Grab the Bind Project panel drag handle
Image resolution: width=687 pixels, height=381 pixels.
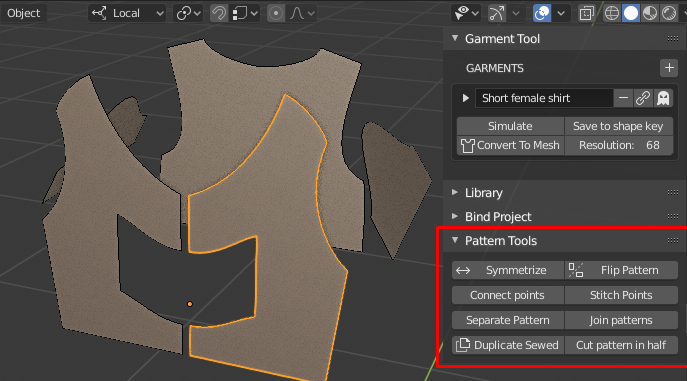click(673, 217)
